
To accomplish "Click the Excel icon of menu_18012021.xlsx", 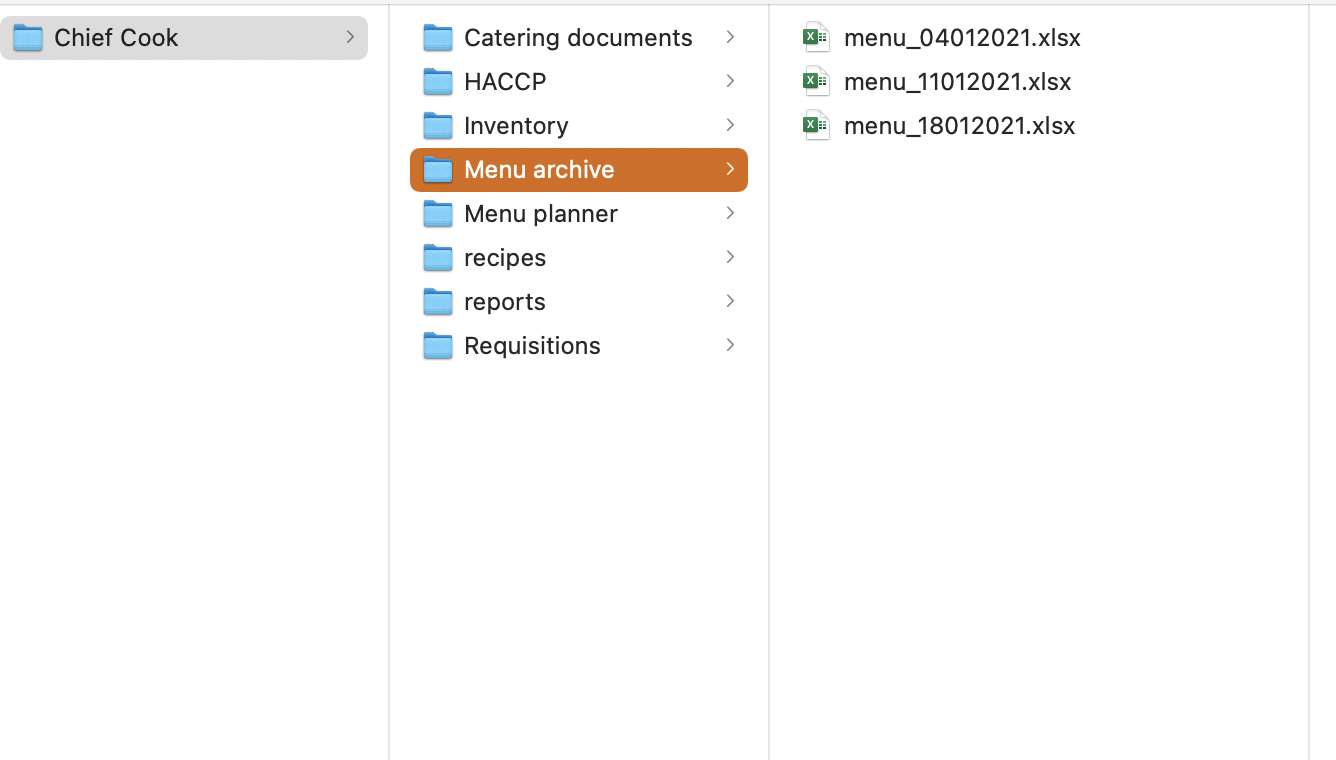I will (817, 125).
